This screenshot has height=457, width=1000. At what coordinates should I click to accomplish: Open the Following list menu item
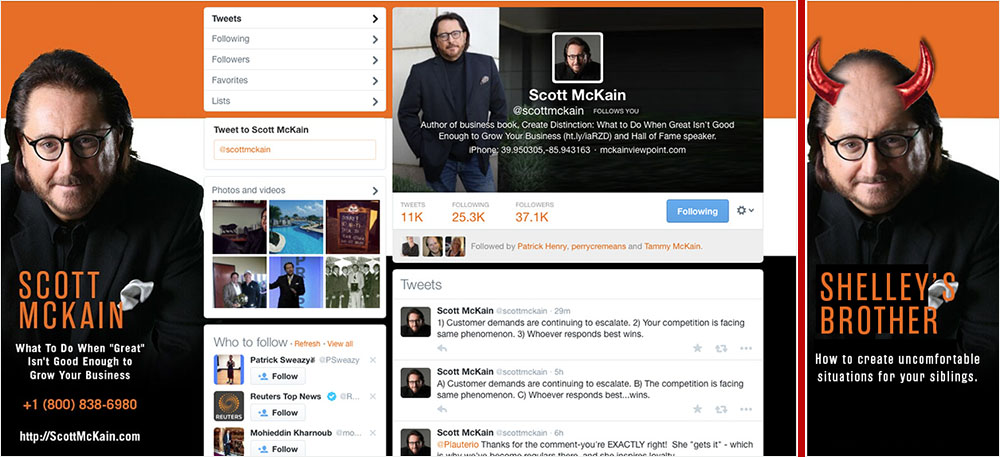tap(295, 39)
